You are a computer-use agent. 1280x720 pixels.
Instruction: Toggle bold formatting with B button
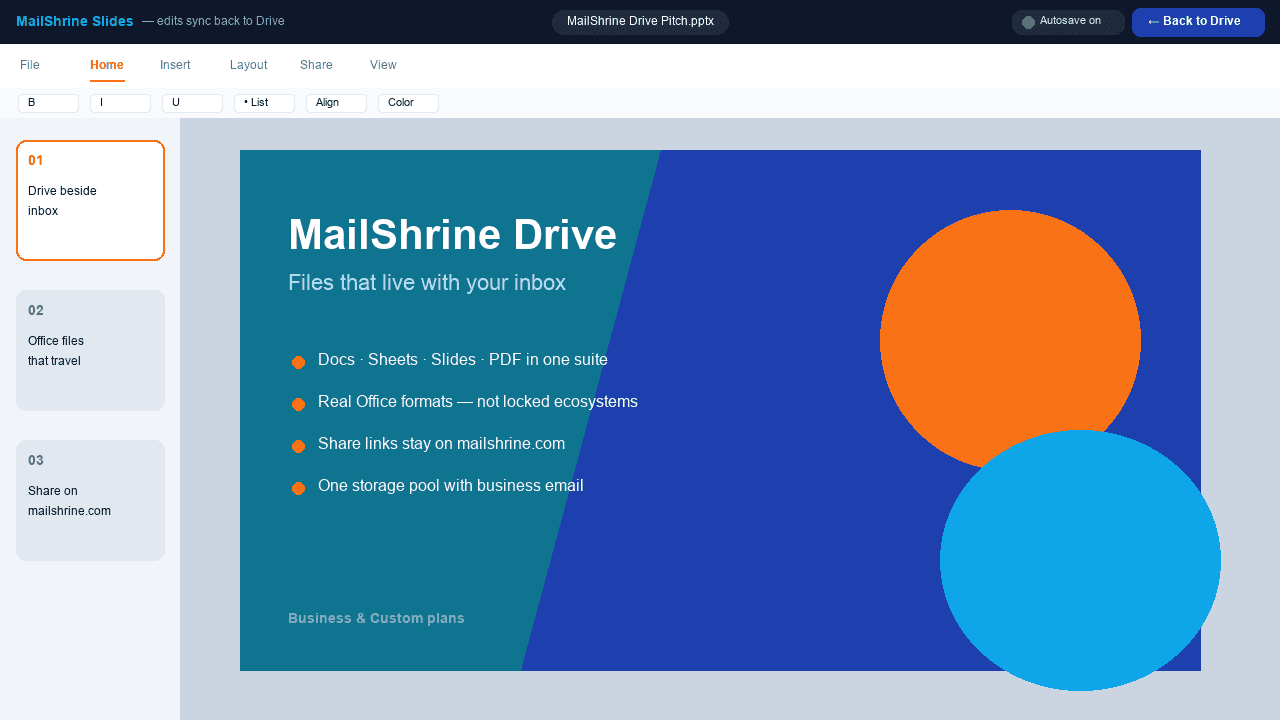pyautogui.click(x=48, y=103)
